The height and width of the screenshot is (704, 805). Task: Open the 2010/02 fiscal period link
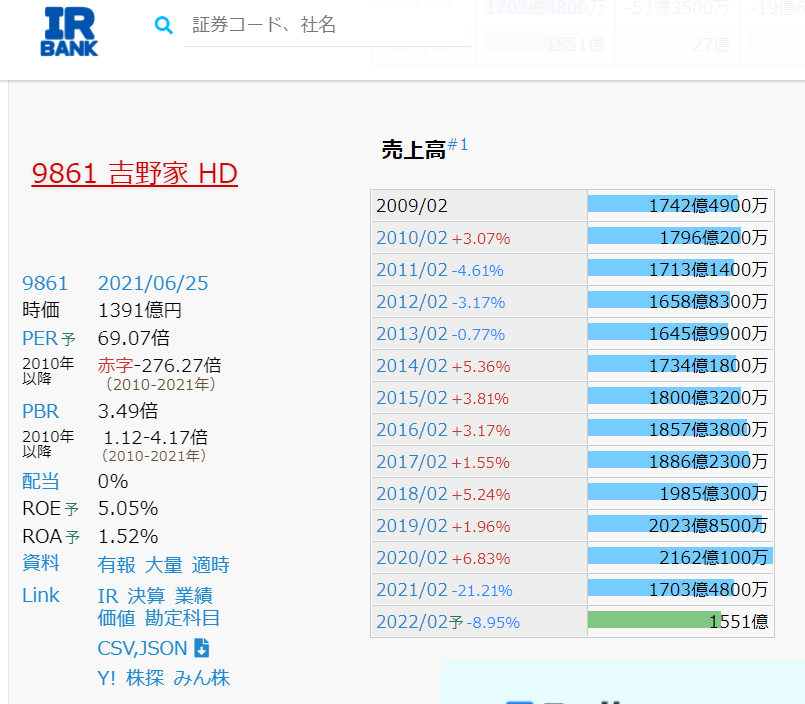[x=412, y=238]
